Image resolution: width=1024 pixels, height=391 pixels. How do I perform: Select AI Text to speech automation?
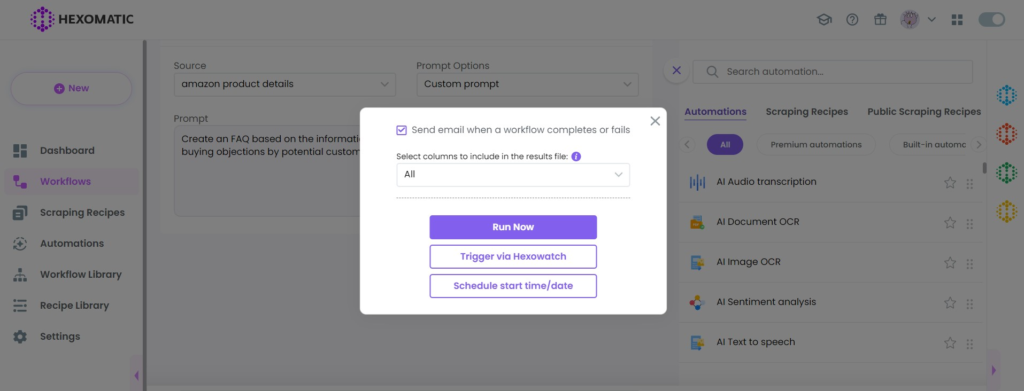pos(831,342)
